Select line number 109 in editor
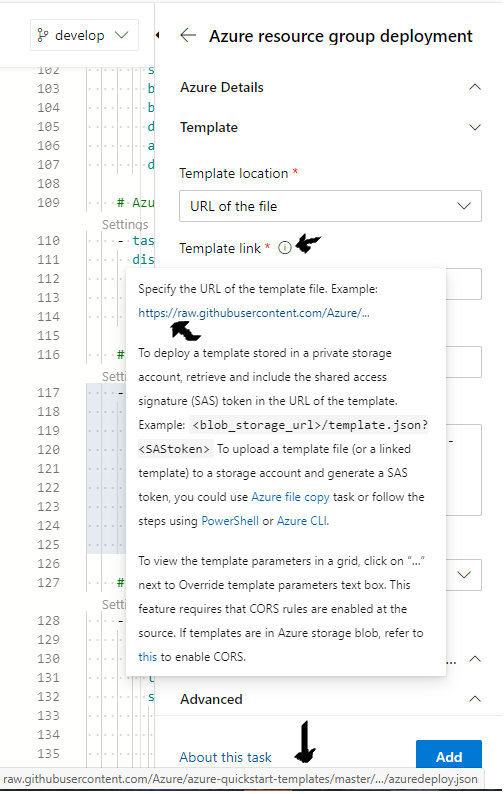 tap(48, 203)
